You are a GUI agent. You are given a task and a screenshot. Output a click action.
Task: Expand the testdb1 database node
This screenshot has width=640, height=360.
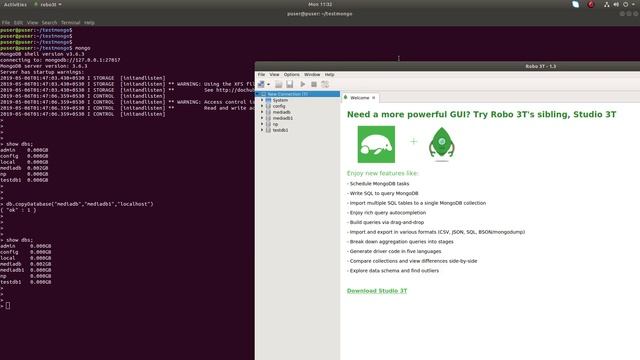click(x=262, y=130)
